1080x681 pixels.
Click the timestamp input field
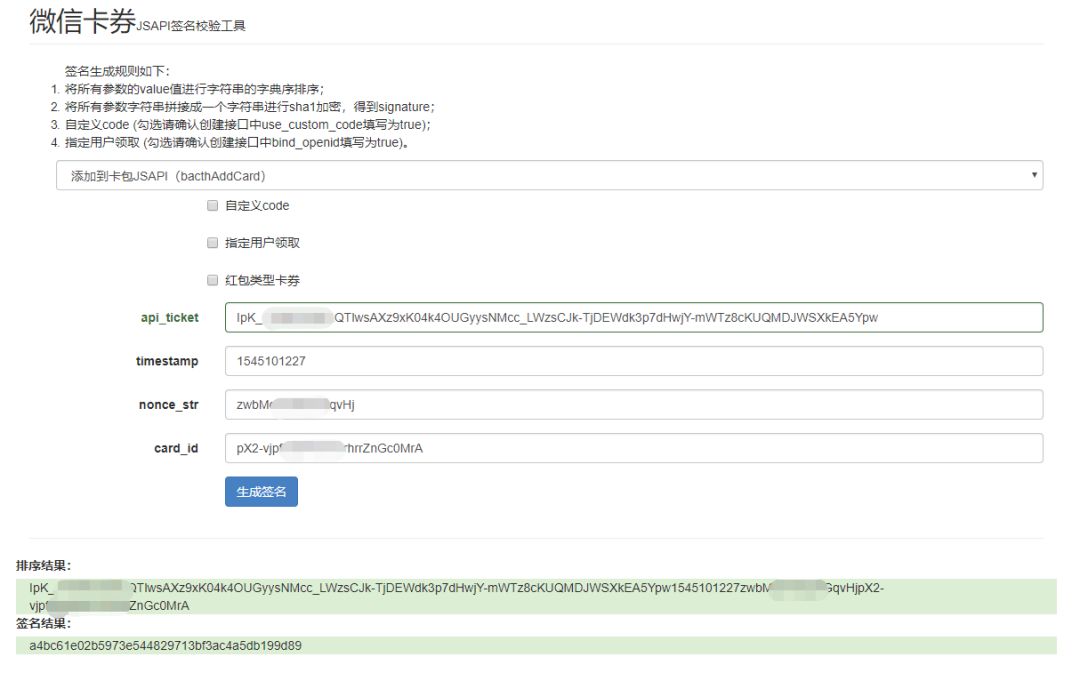point(634,361)
